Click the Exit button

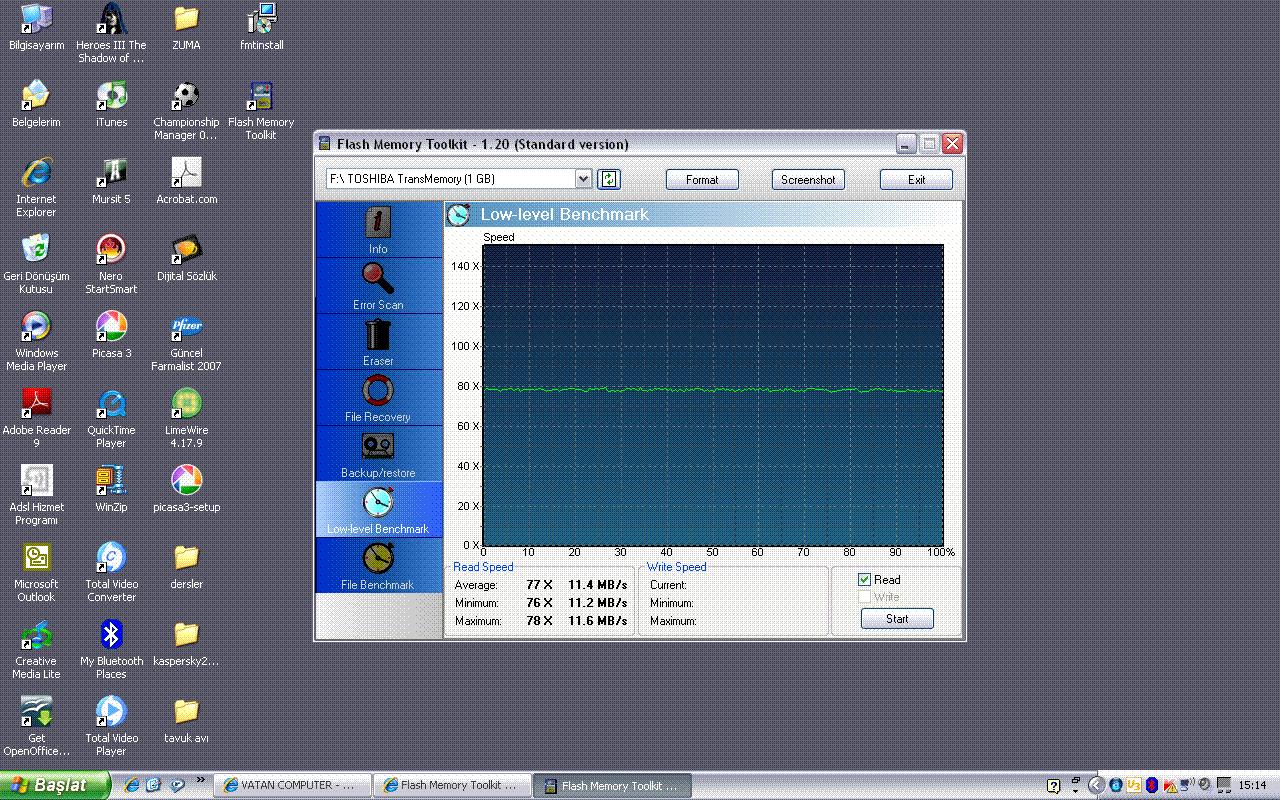tap(916, 180)
